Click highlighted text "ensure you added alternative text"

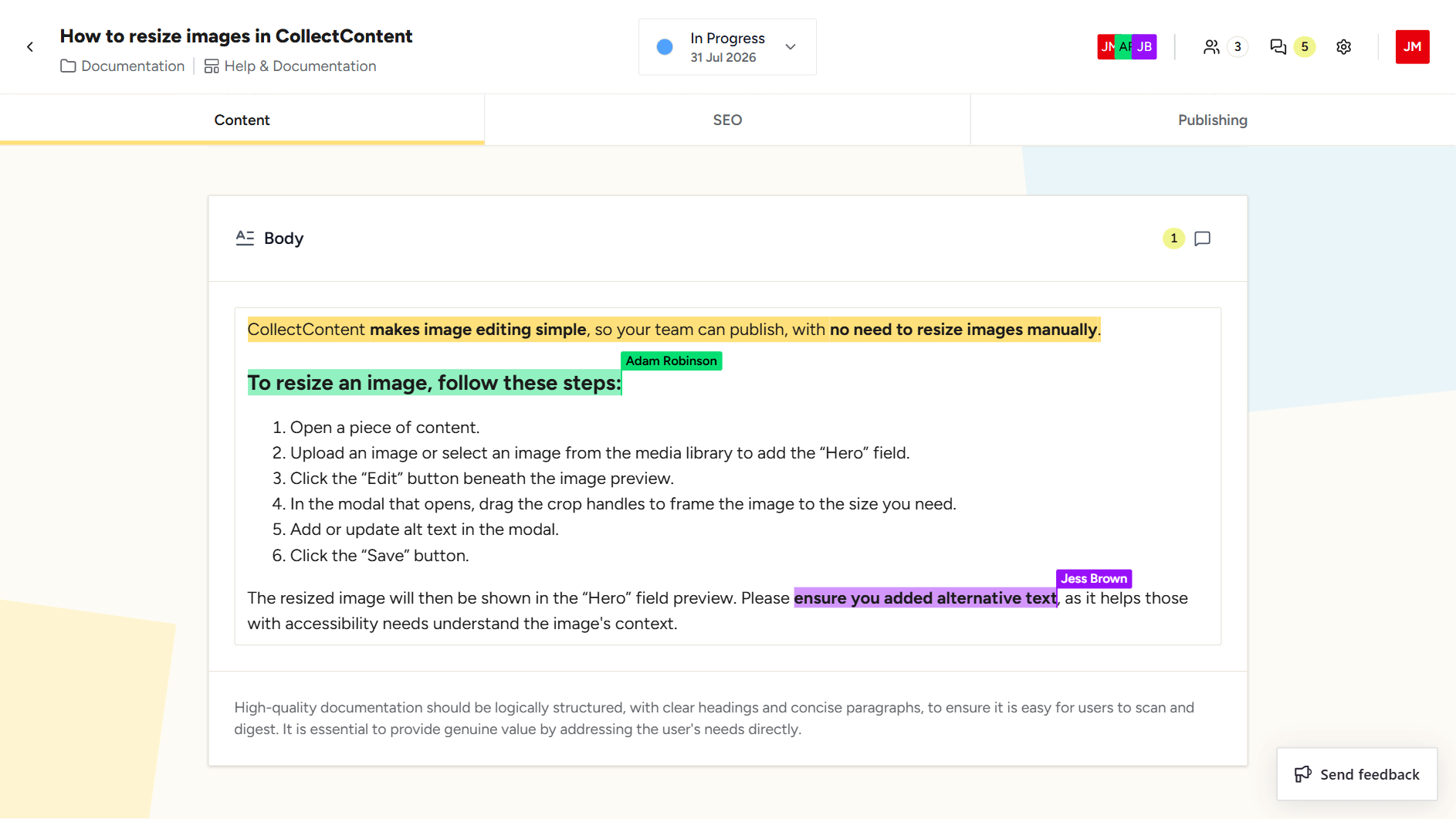pos(925,598)
